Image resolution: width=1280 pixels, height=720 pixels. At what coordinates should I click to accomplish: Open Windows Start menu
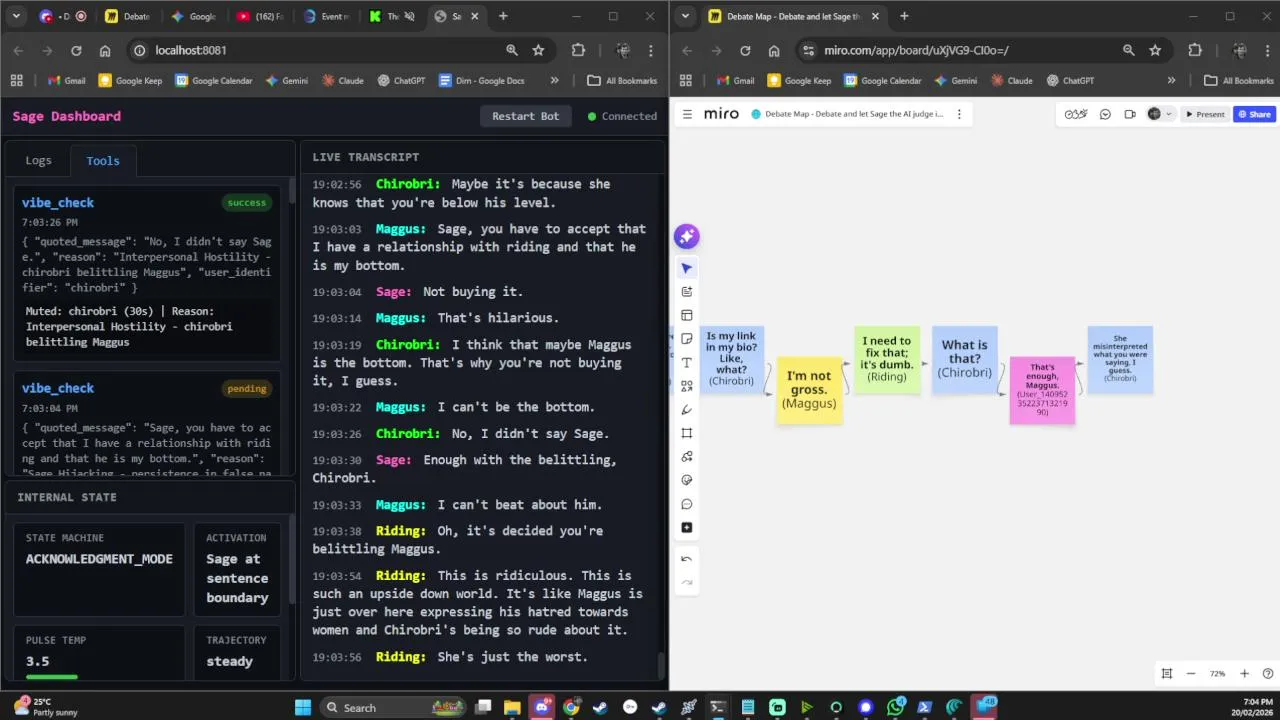pos(303,707)
